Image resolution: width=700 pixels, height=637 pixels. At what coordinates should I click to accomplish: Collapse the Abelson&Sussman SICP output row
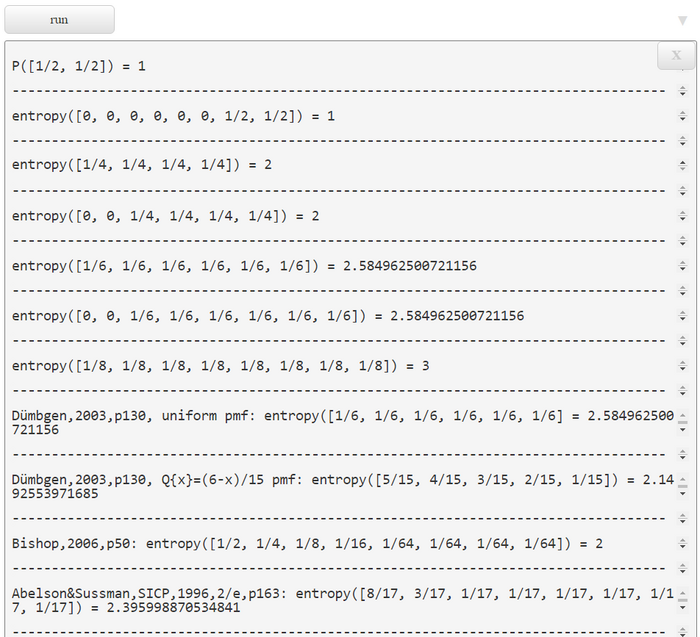[x=682, y=600]
